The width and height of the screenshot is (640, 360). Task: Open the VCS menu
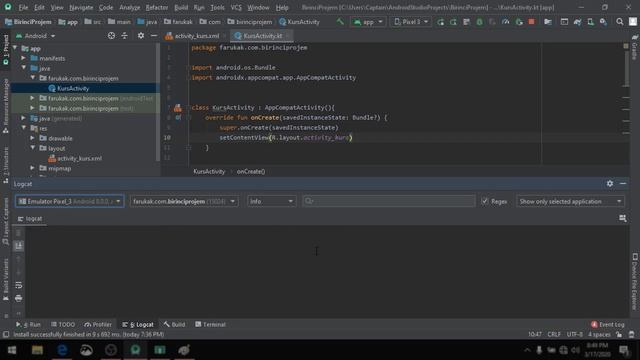click(x=236, y=7)
